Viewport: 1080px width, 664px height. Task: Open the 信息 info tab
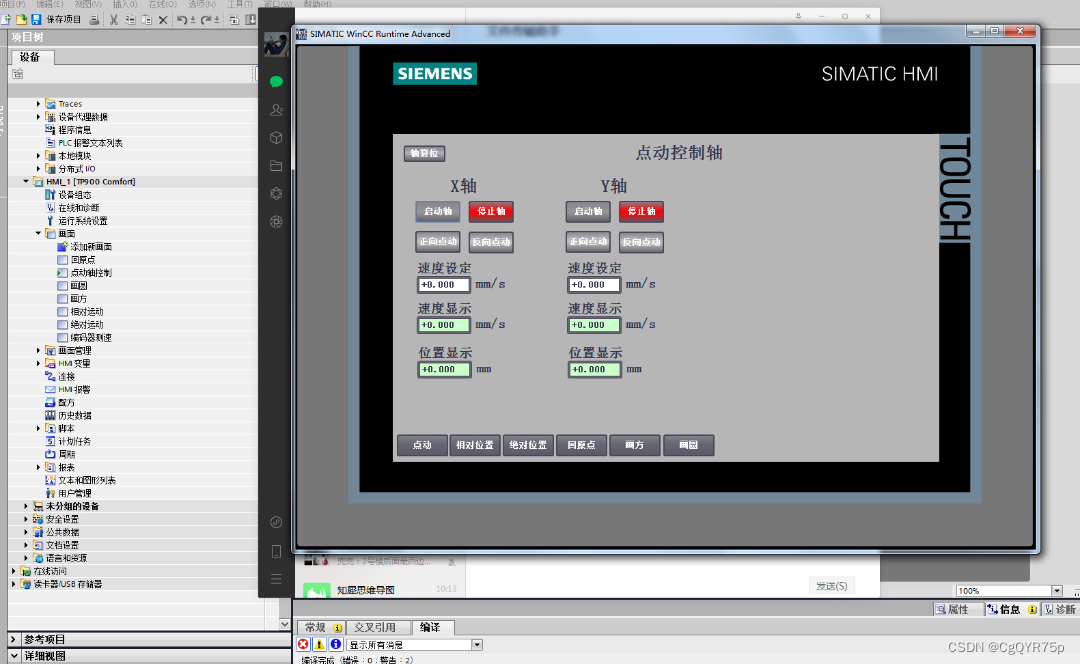click(1011, 610)
